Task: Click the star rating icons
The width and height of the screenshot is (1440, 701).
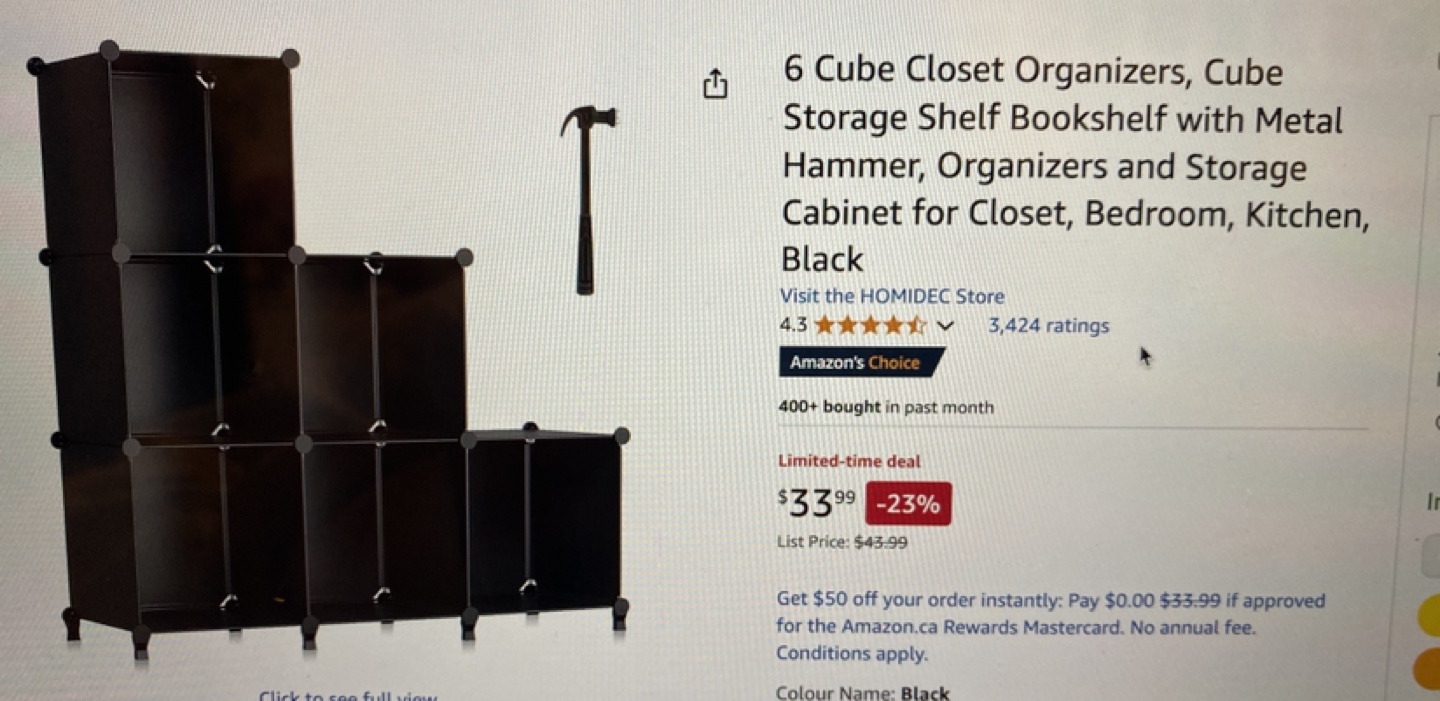Action: (x=870, y=325)
